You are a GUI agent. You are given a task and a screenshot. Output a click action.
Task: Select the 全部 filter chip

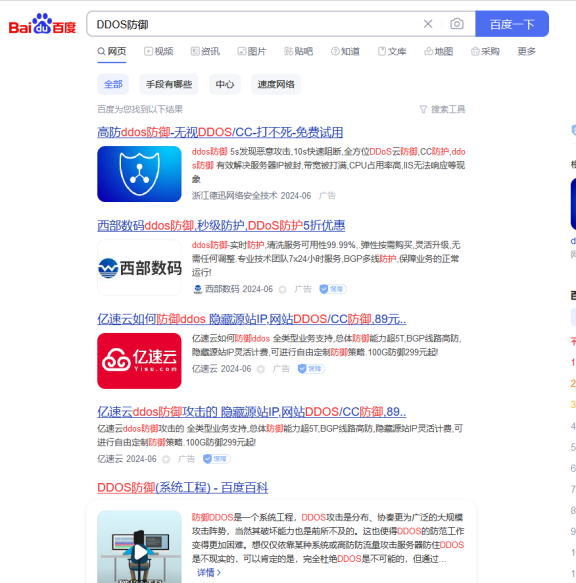tap(113, 84)
